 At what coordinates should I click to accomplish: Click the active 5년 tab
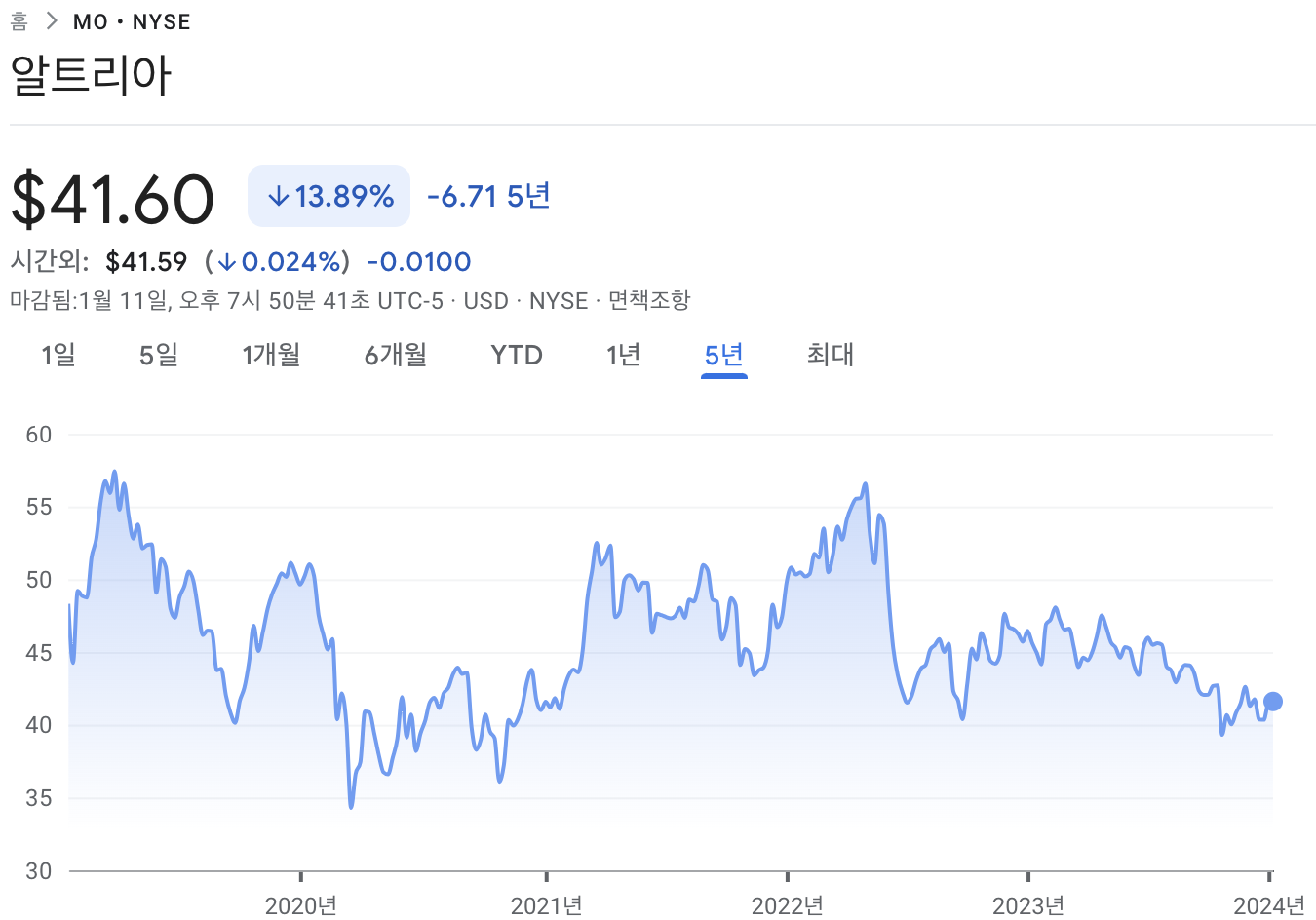coord(723,356)
